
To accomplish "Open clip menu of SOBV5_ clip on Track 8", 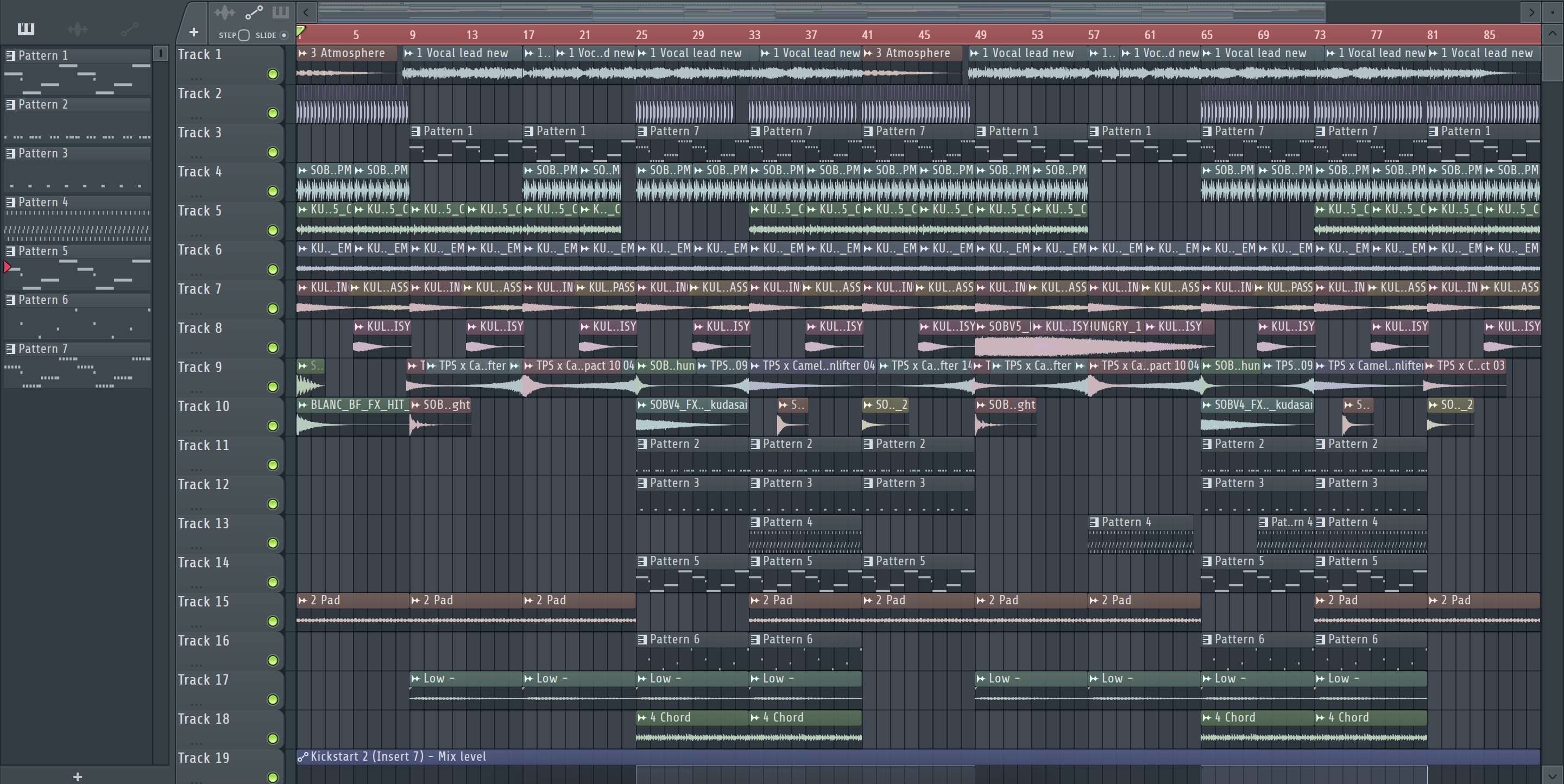I will point(981,326).
